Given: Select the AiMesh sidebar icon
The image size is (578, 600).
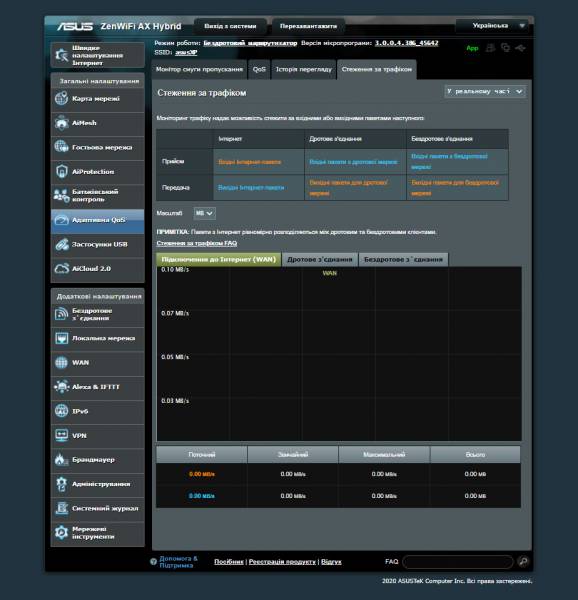Looking at the screenshot, I should coord(61,123).
